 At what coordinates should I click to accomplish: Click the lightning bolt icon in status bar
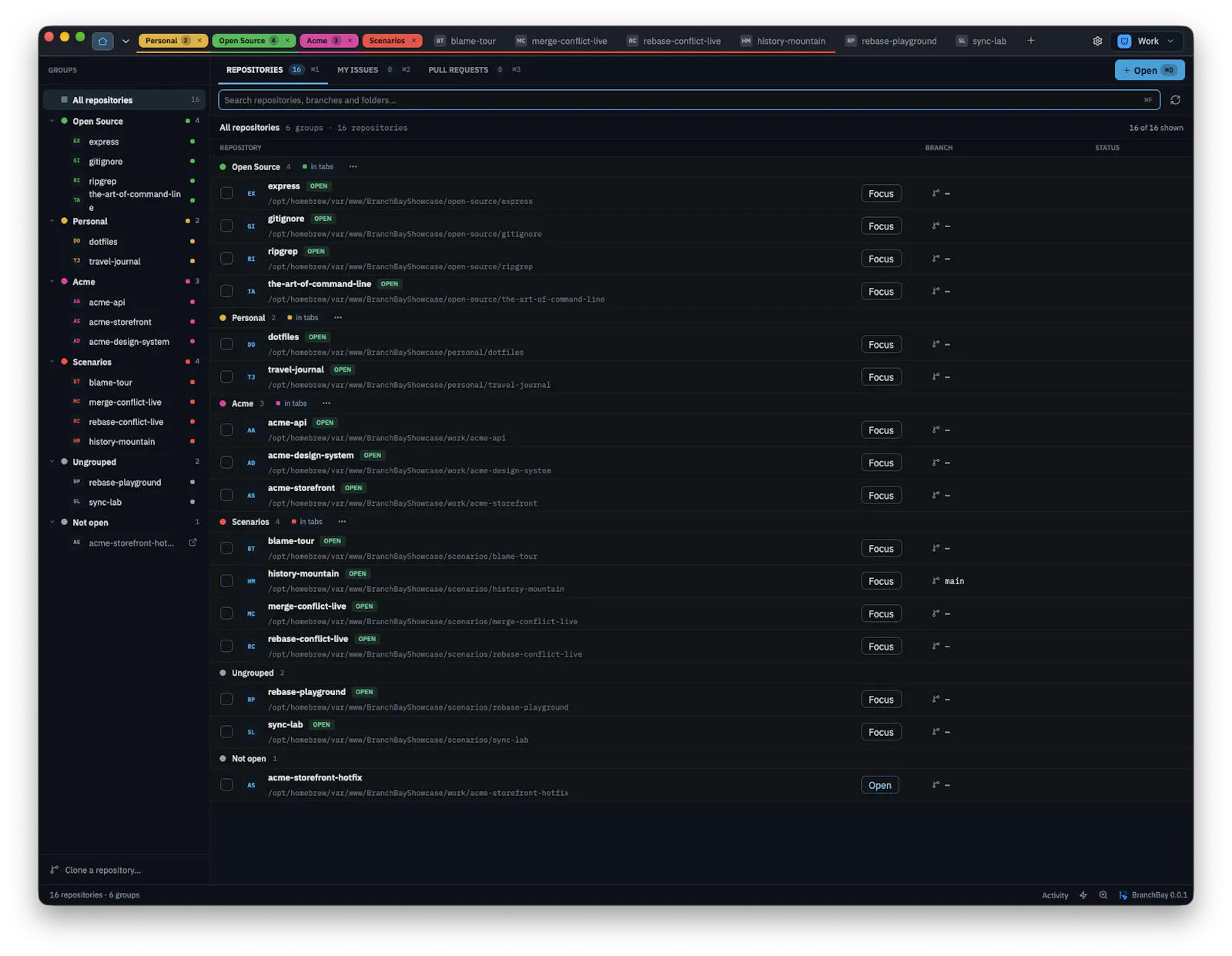tap(1083, 895)
